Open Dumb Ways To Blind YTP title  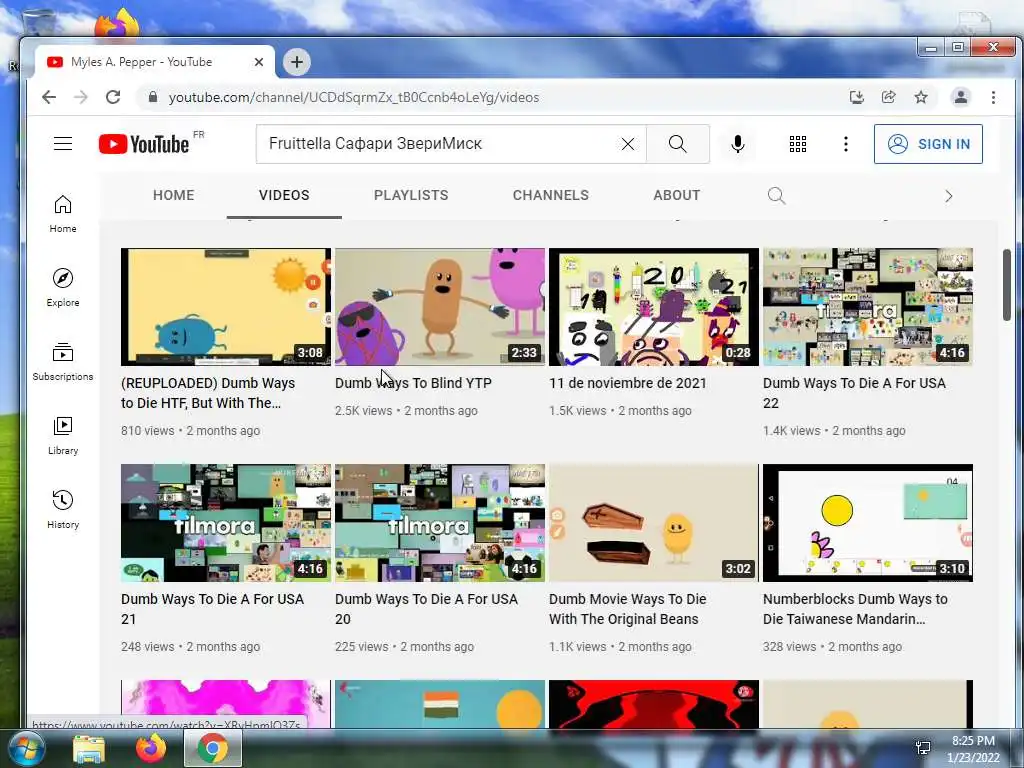pyautogui.click(x=413, y=383)
